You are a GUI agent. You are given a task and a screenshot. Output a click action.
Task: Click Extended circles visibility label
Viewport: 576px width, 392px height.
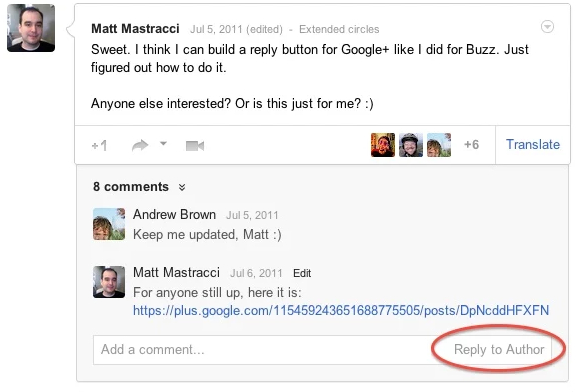(339, 29)
